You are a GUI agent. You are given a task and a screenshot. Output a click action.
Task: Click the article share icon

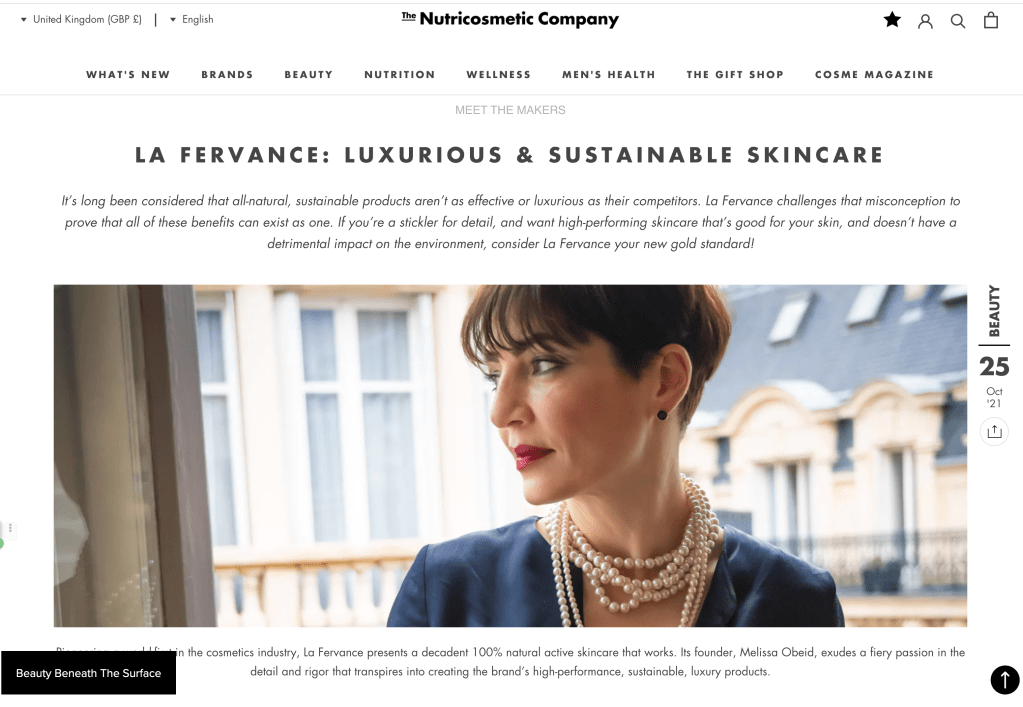click(x=994, y=432)
